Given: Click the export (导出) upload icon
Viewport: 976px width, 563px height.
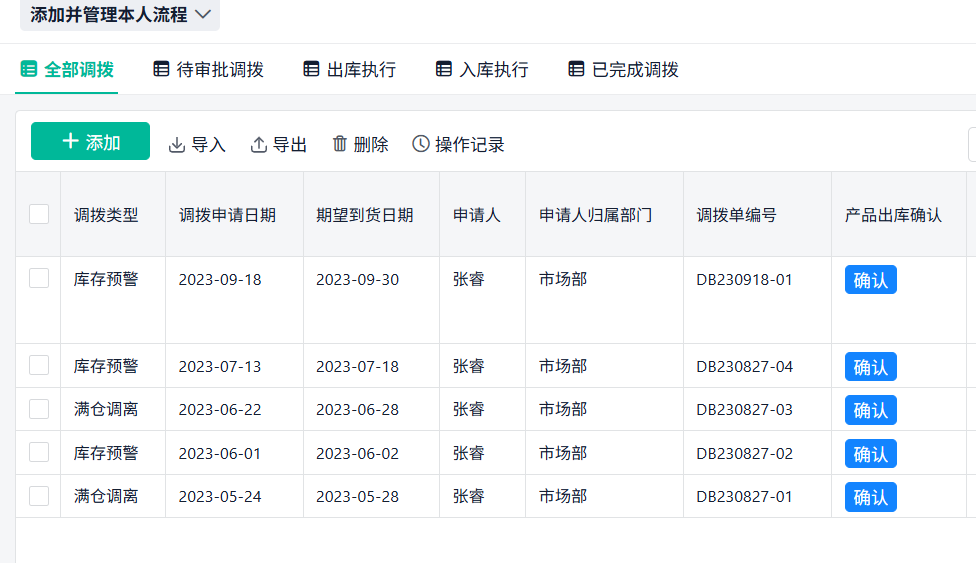Looking at the screenshot, I should [x=259, y=145].
